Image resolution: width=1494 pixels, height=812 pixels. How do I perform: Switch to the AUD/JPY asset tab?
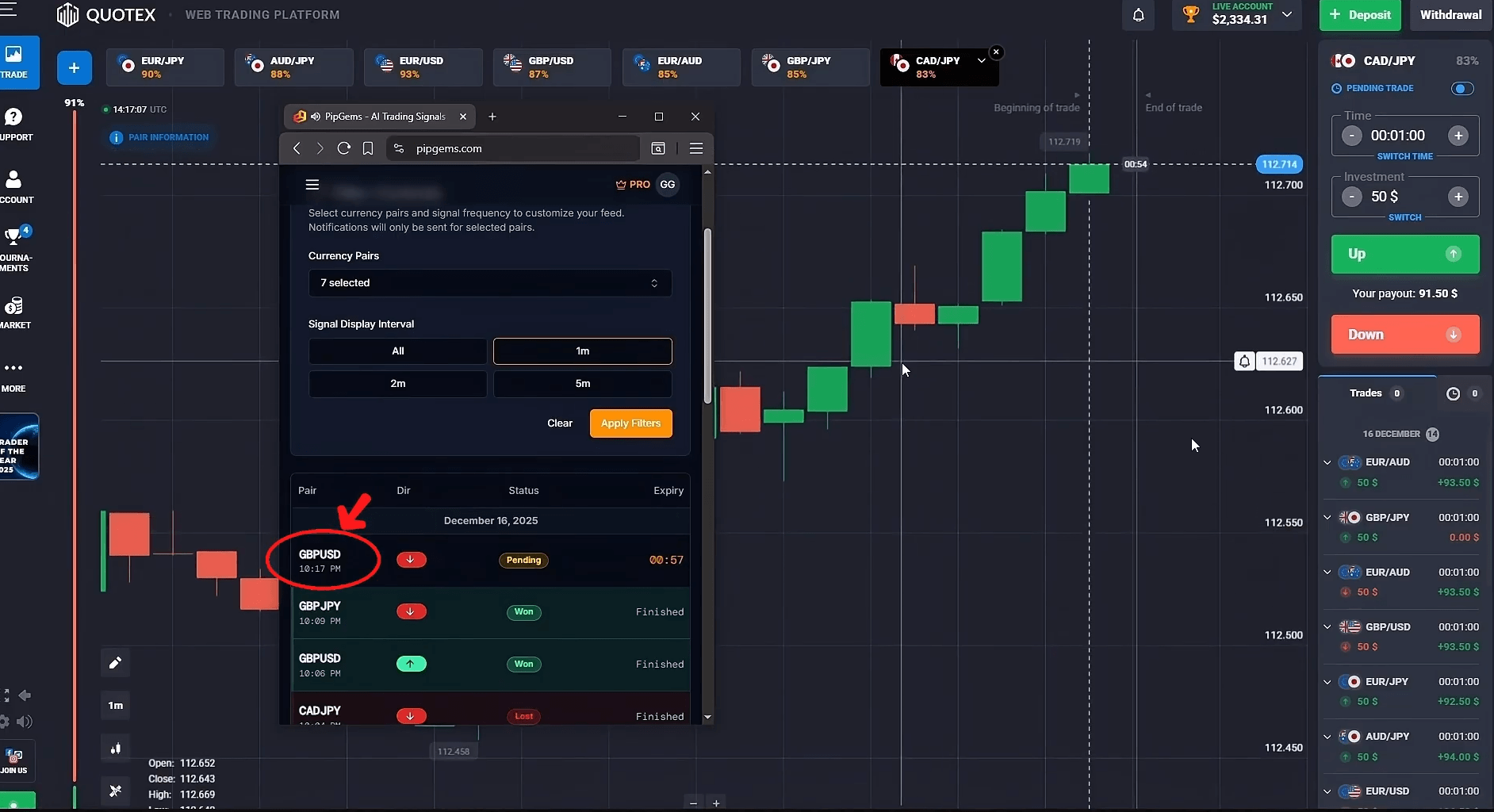click(x=294, y=67)
